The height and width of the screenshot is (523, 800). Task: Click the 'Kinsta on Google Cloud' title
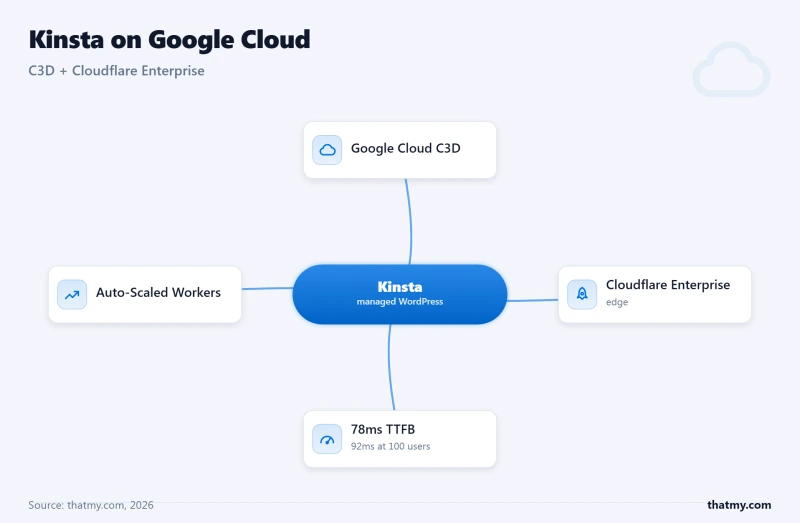(x=169, y=39)
